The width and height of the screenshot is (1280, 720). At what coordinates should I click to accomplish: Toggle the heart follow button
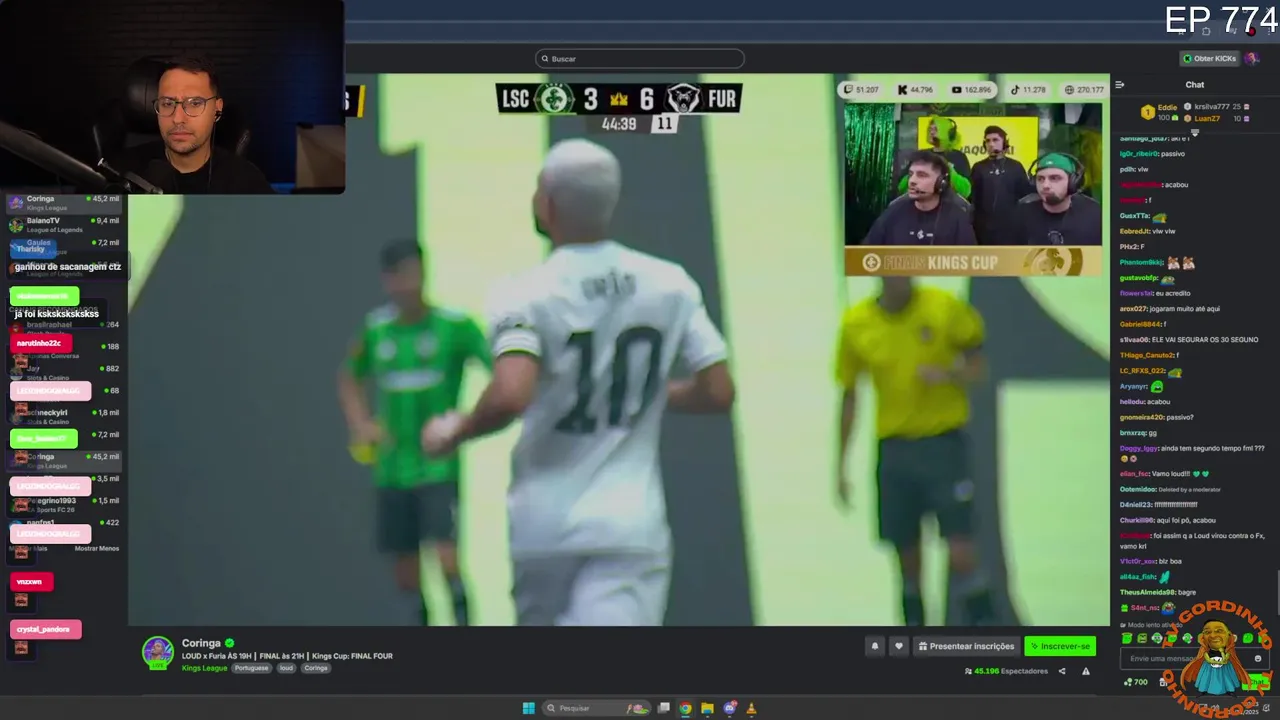coord(898,646)
